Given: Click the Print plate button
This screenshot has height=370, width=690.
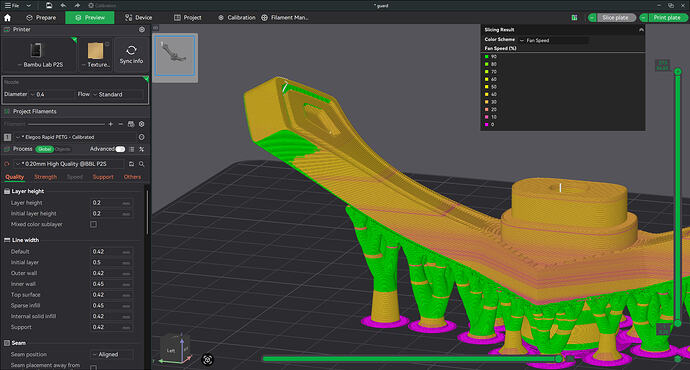Looking at the screenshot, I should 667,18.
